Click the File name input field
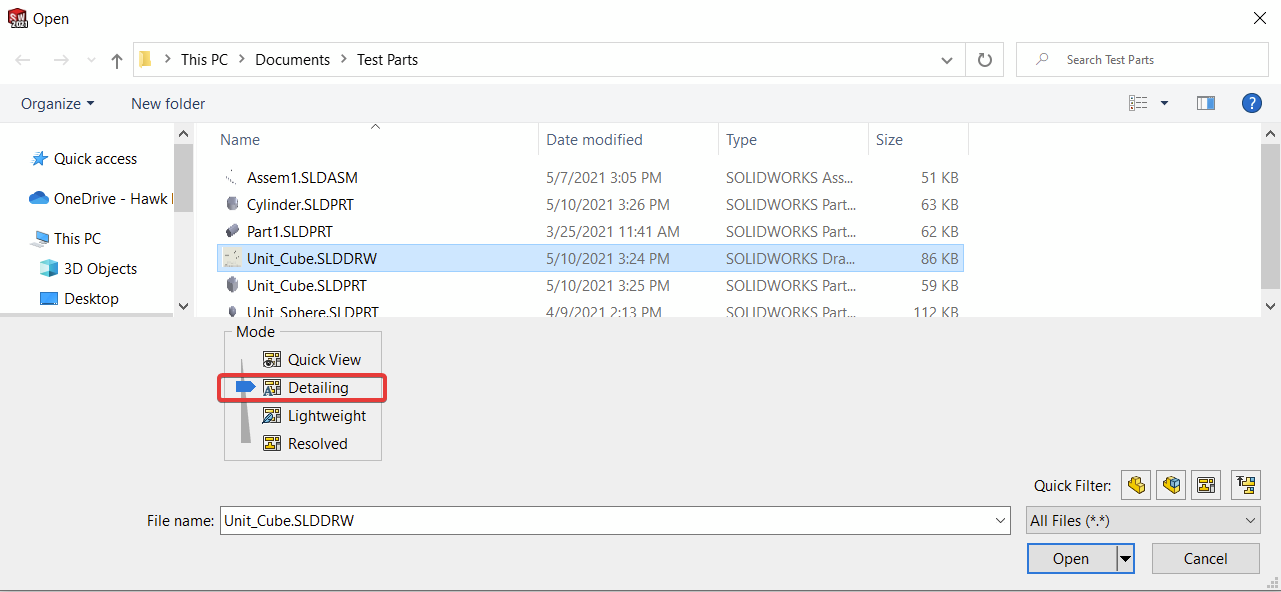This screenshot has width=1281, height=592. (606, 520)
